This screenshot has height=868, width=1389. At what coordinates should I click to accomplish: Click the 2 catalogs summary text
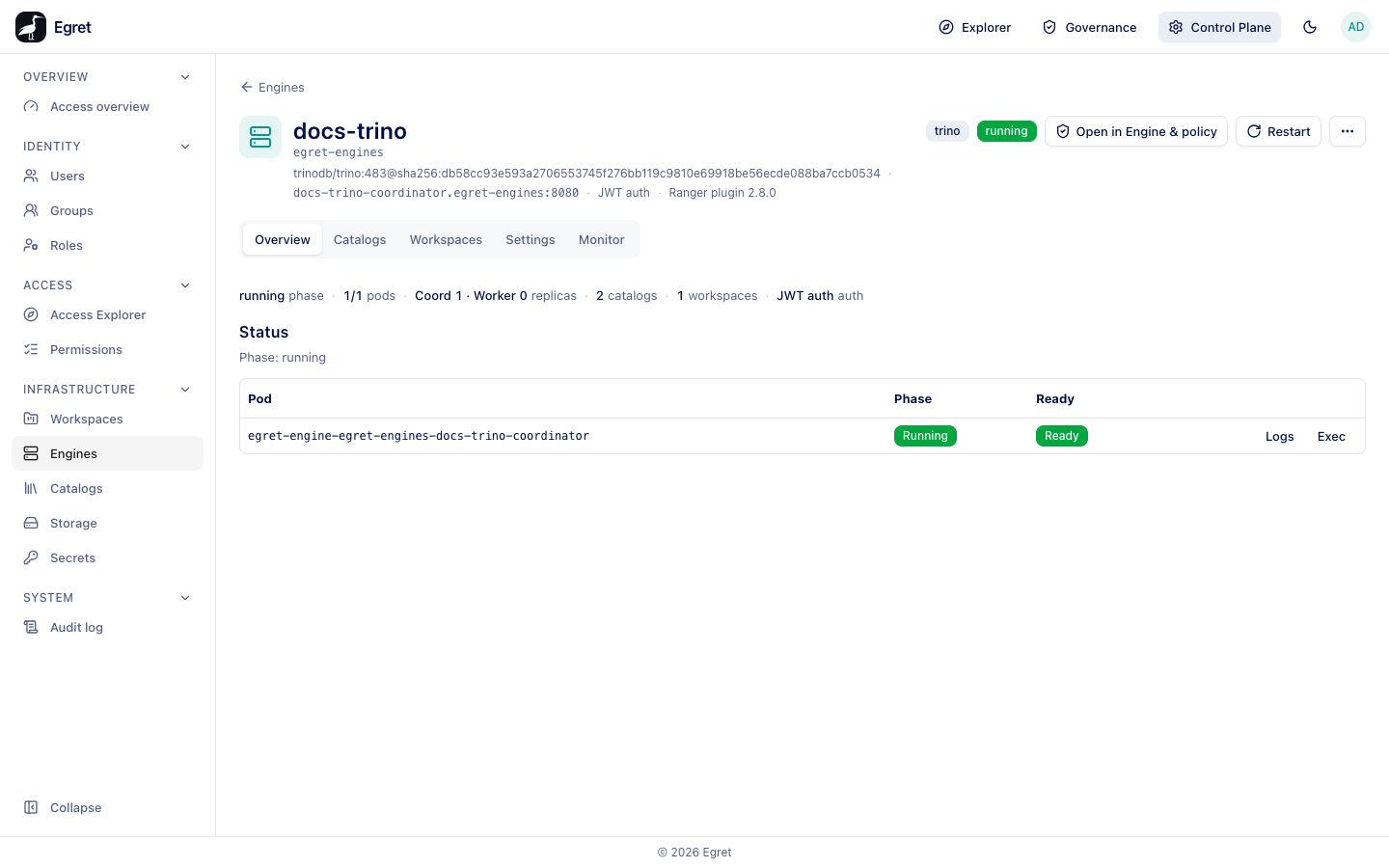click(626, 296)
